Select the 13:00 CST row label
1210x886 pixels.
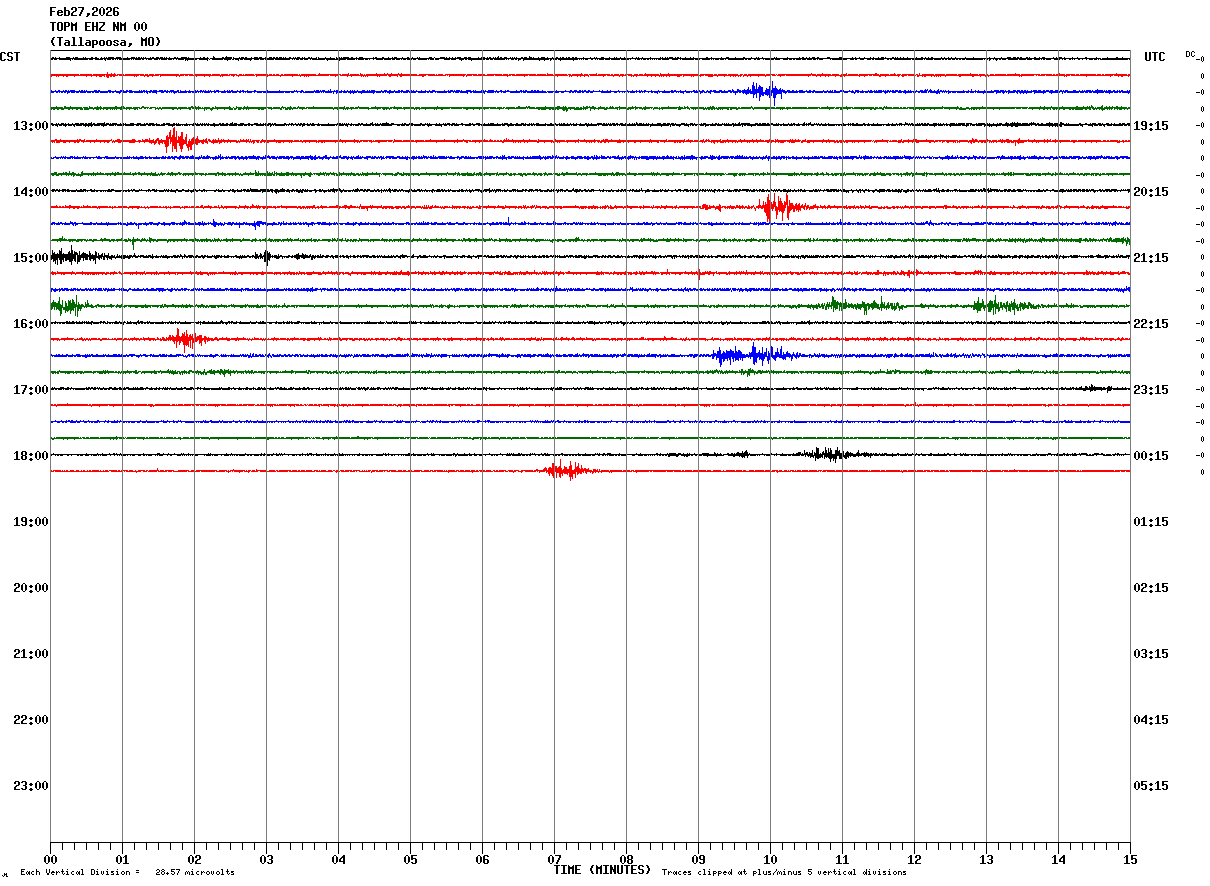pos(31,125)
